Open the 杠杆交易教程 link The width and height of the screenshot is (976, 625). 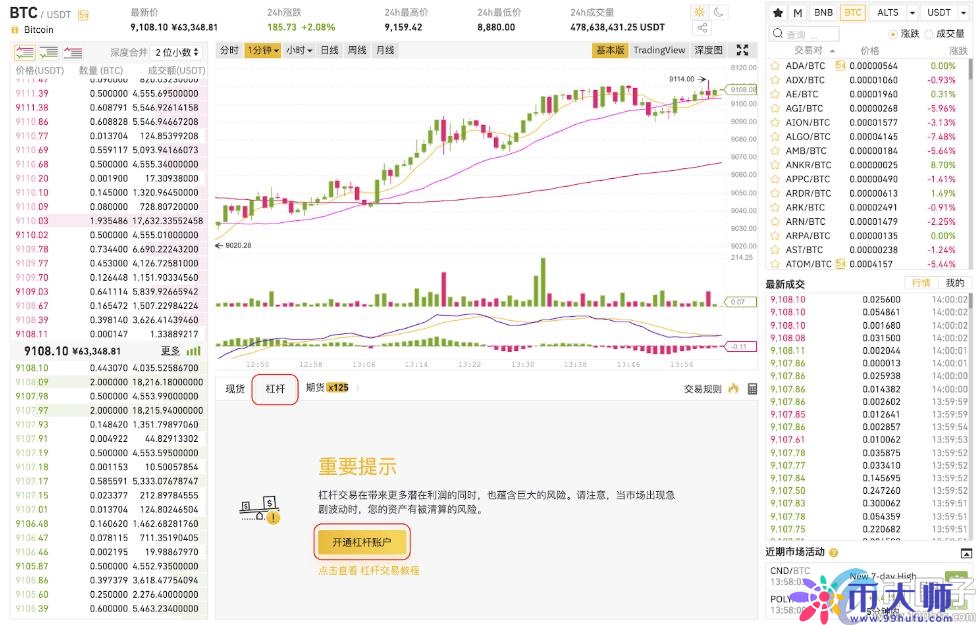point(390,570)
